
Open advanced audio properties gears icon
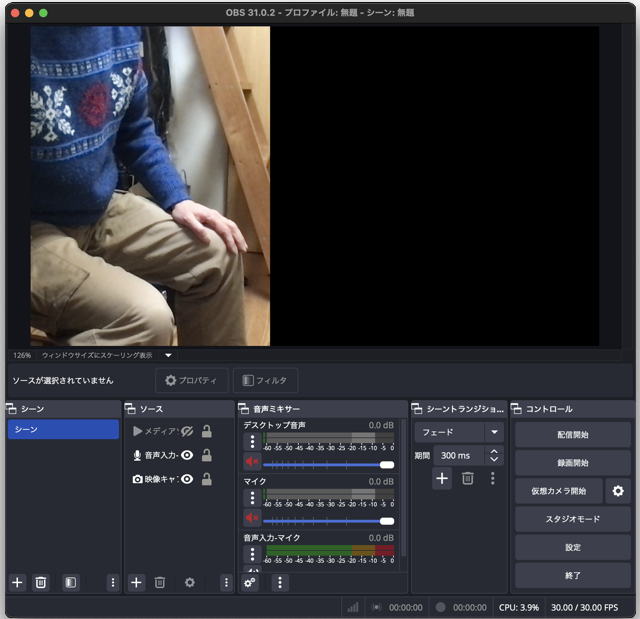(x=250, y=582)
